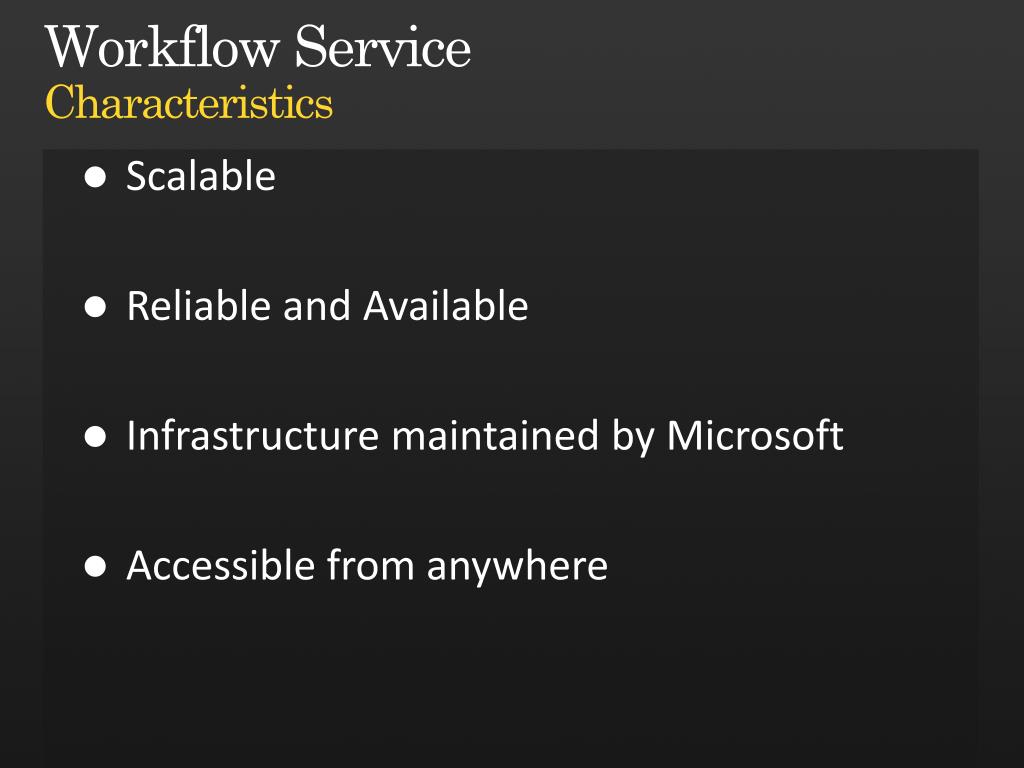Click the word Service in the title

(x=383, y=47)
